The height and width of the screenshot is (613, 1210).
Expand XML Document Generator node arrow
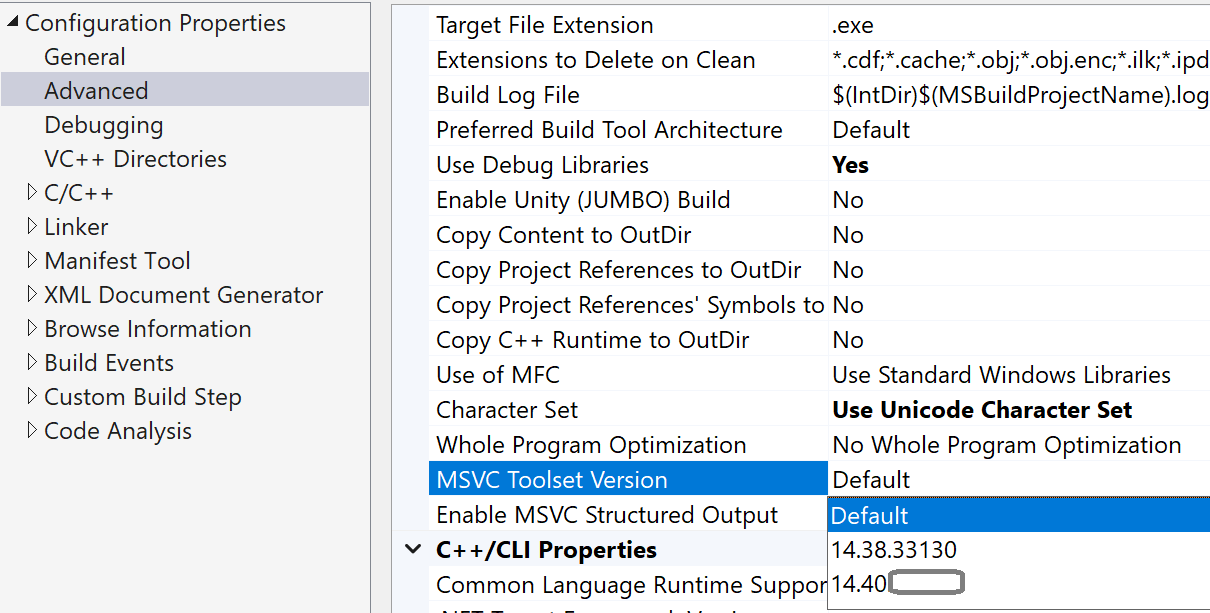click(32, 295)
